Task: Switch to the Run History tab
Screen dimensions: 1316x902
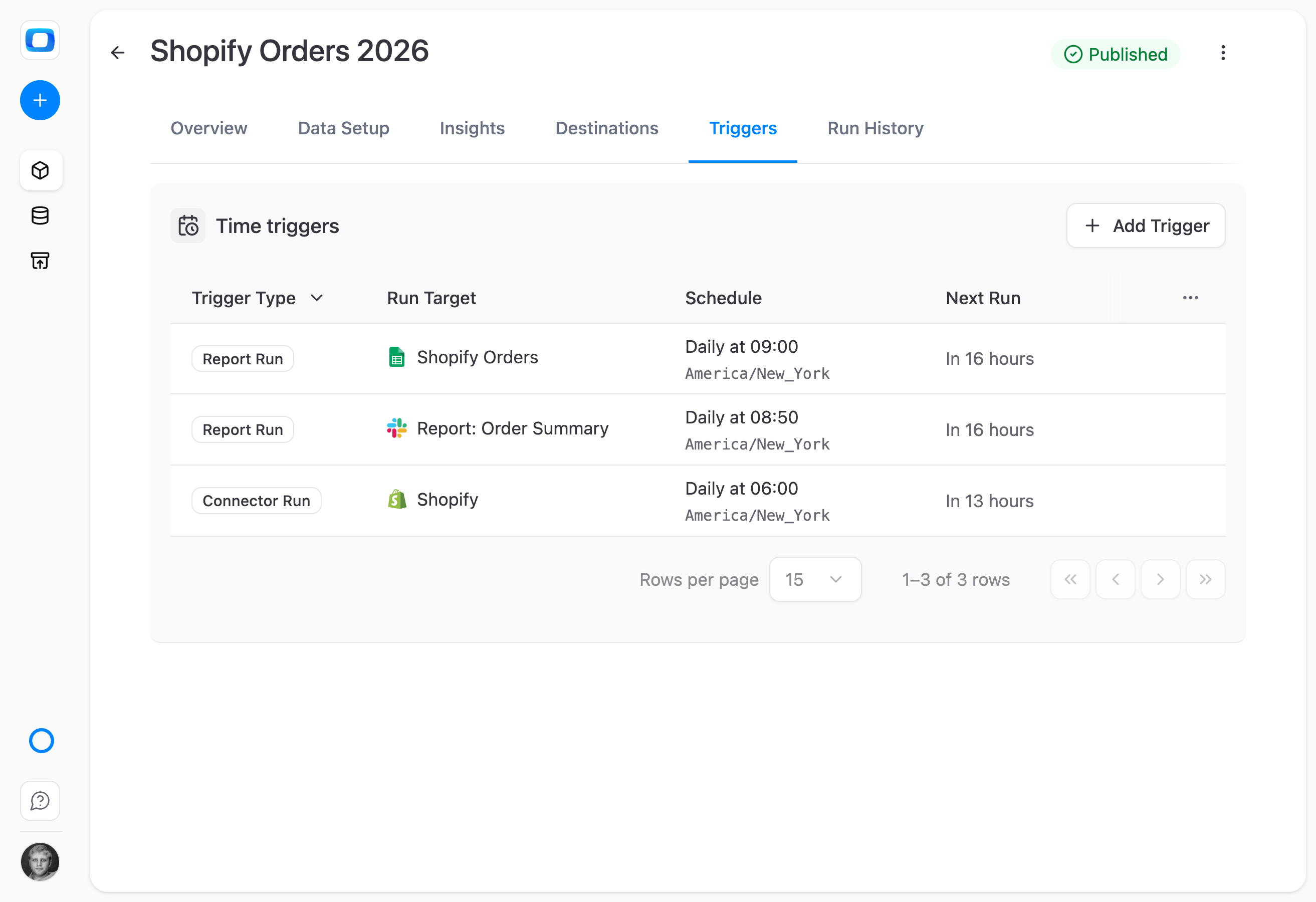Action: click(x=875, y=128)
